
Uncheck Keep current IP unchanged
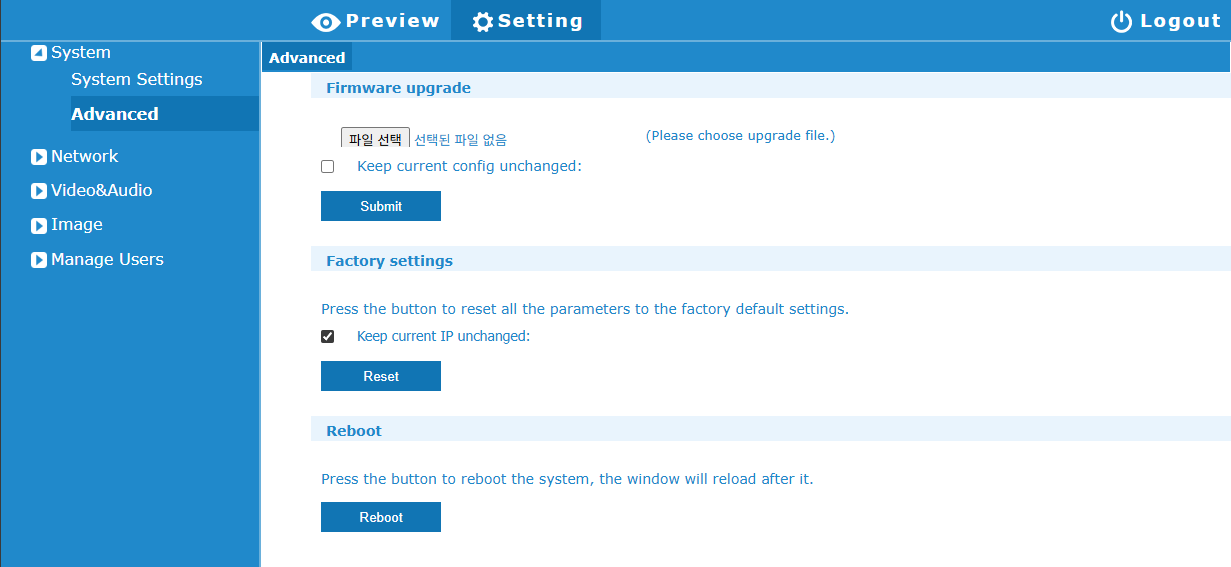click(327, 337)
